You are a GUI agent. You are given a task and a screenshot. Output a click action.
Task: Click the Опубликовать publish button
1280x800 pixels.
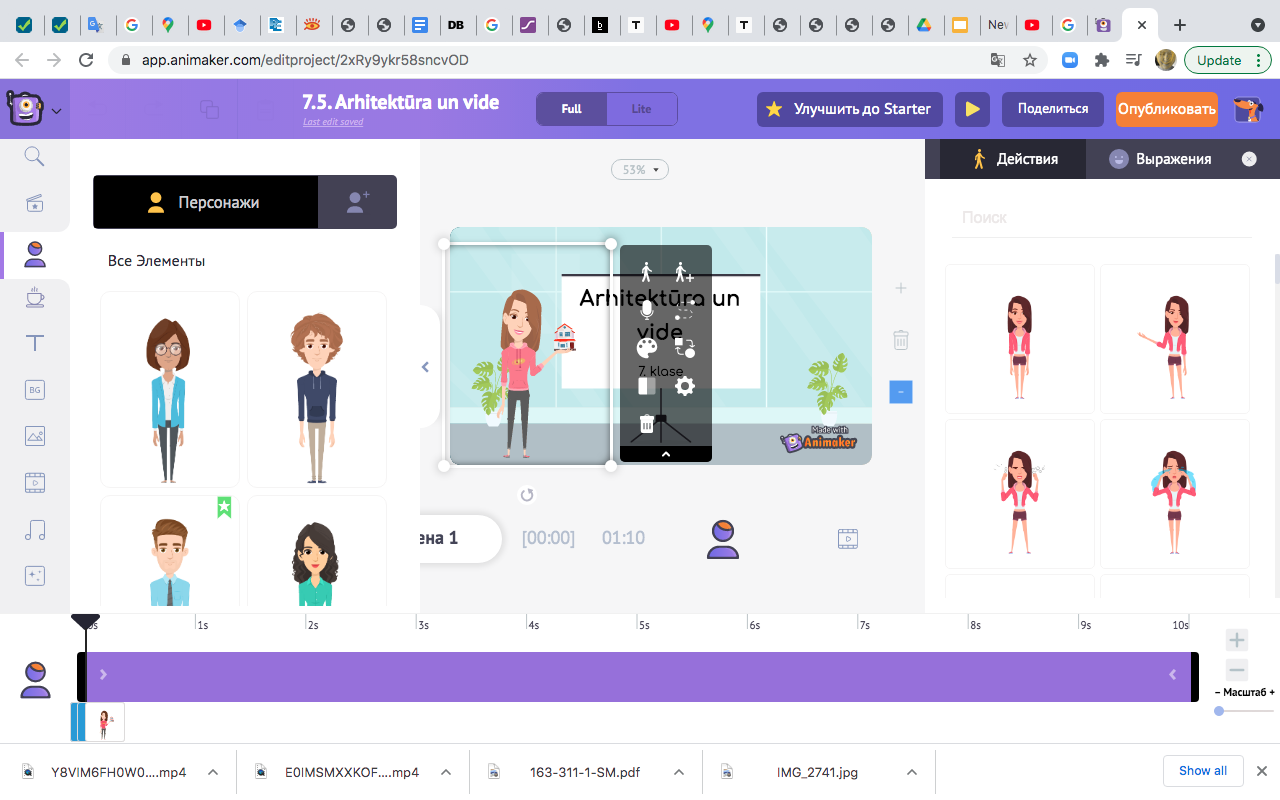(x=1167, y=109)
